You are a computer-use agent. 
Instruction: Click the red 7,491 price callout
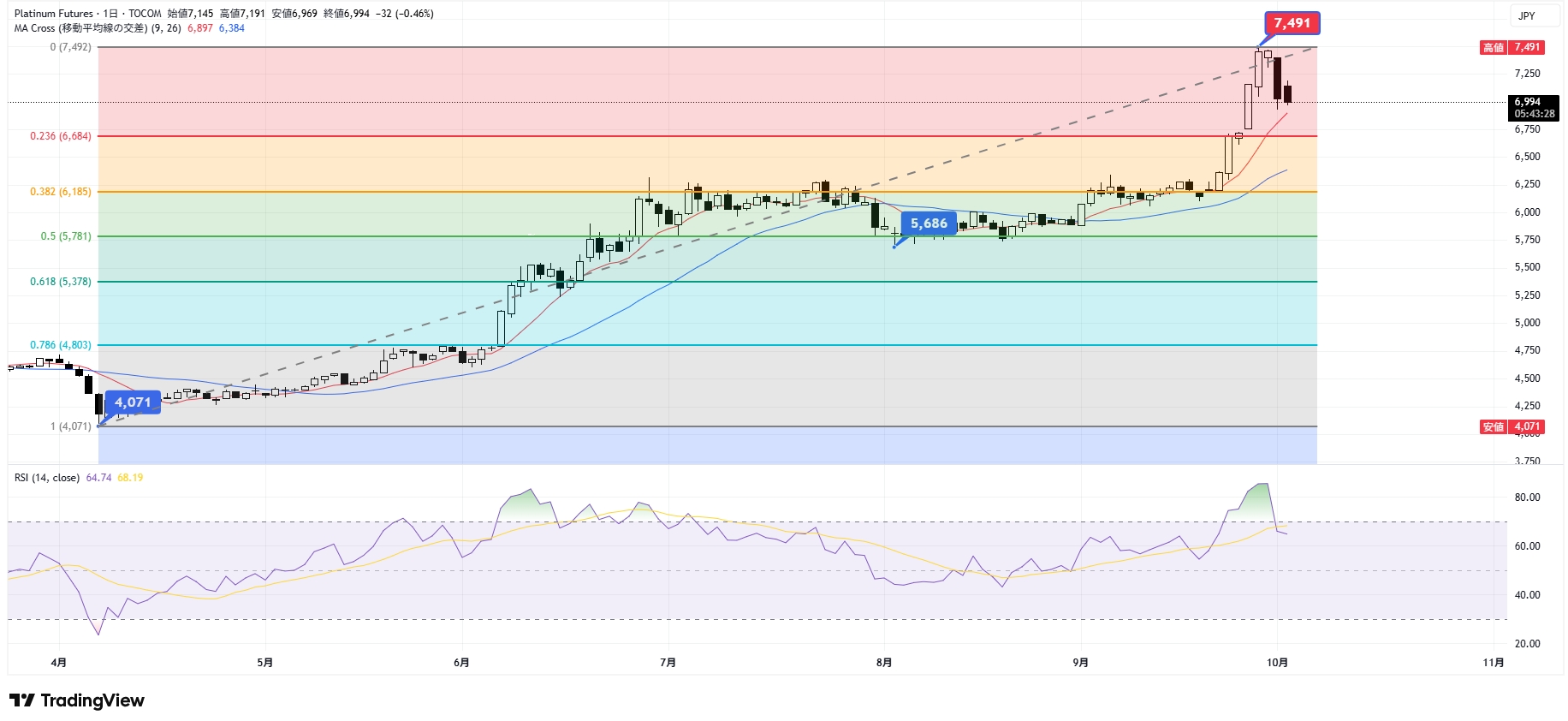[1292, 23]
